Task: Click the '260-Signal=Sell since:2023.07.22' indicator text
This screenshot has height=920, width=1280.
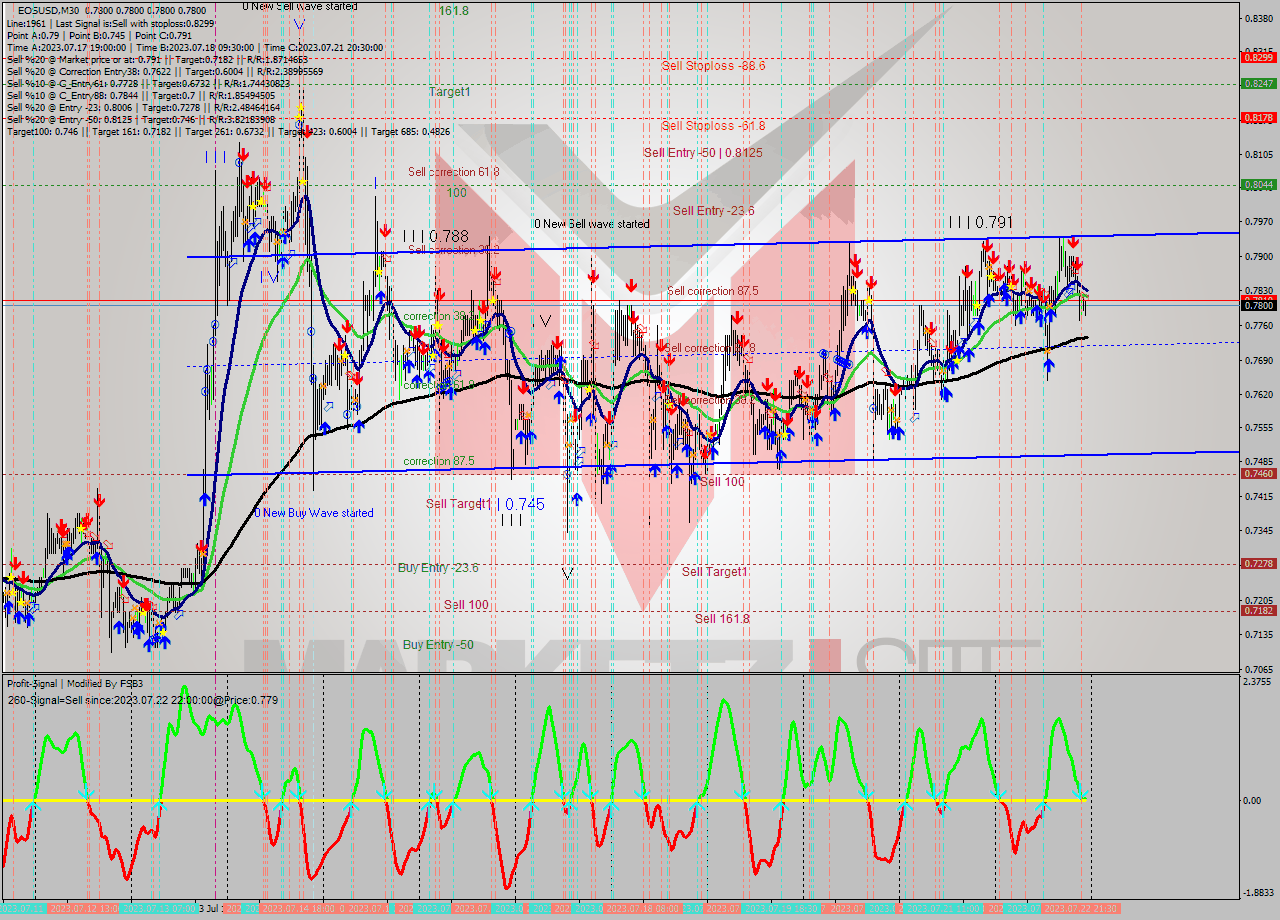Action: coord(143,700)
